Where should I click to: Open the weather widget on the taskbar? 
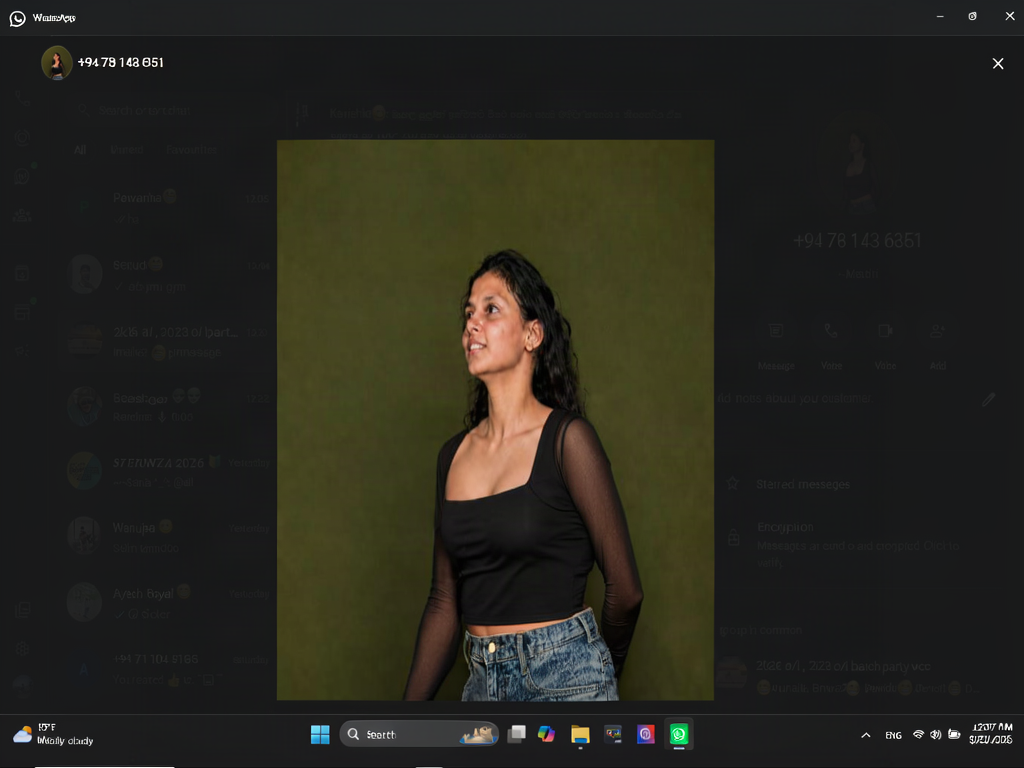(54, 734)
